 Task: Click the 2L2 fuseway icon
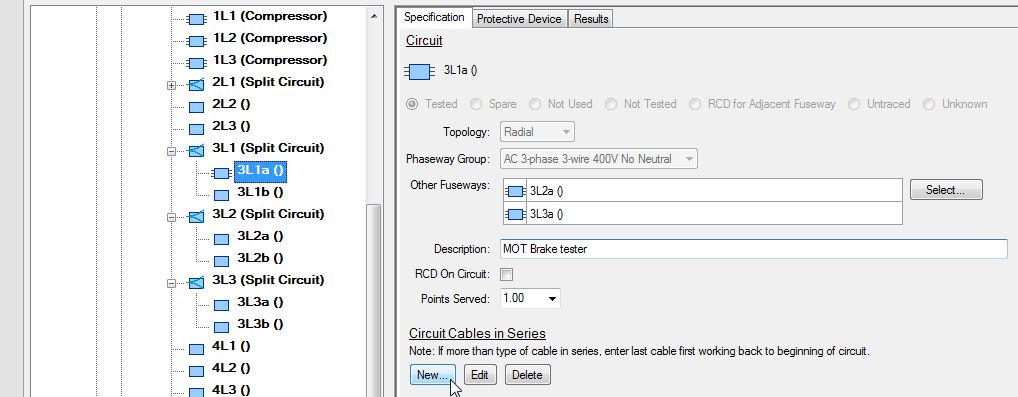click(196, 107)
